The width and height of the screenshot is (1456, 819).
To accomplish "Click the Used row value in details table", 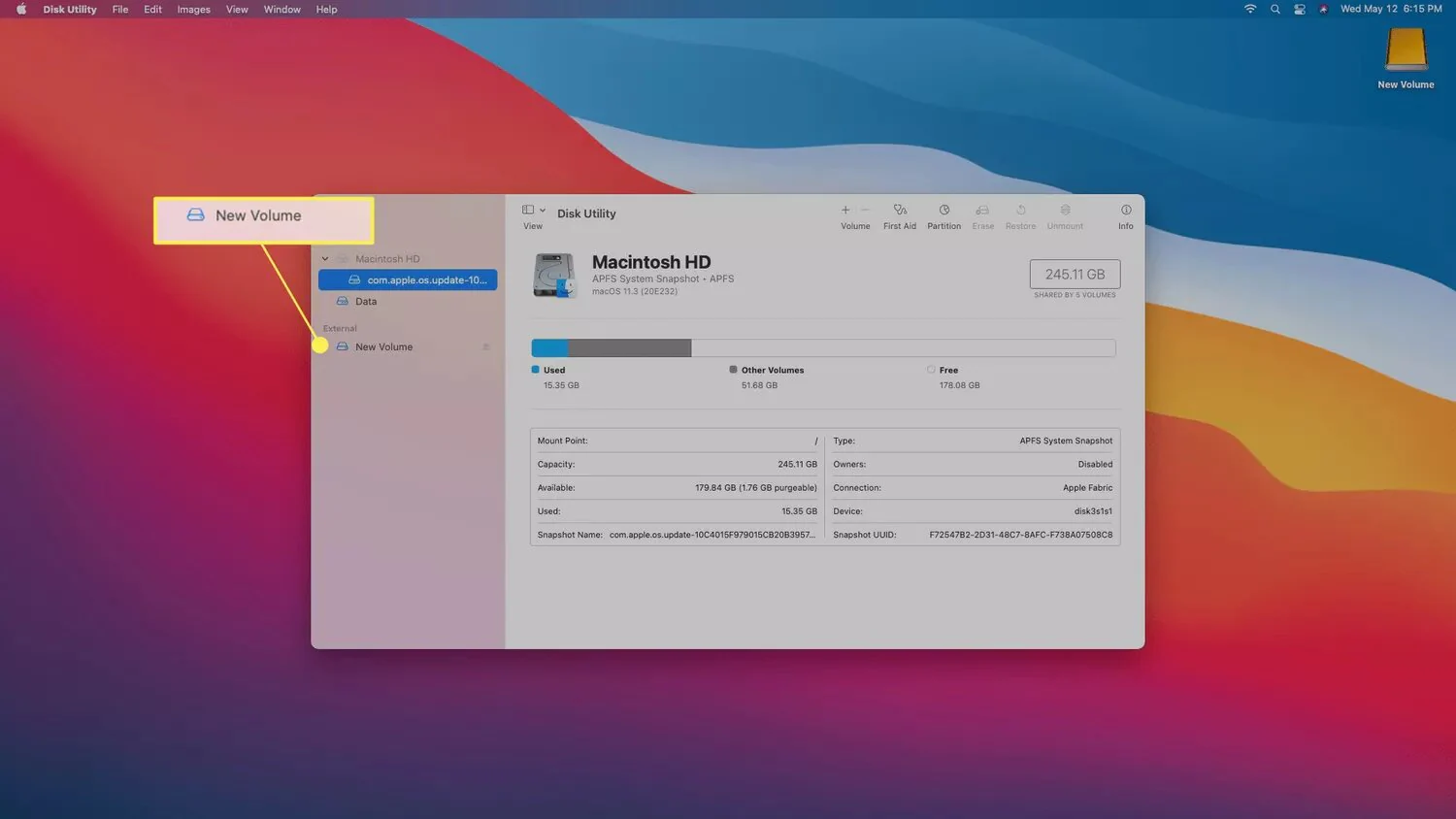I will coord(799,511).
